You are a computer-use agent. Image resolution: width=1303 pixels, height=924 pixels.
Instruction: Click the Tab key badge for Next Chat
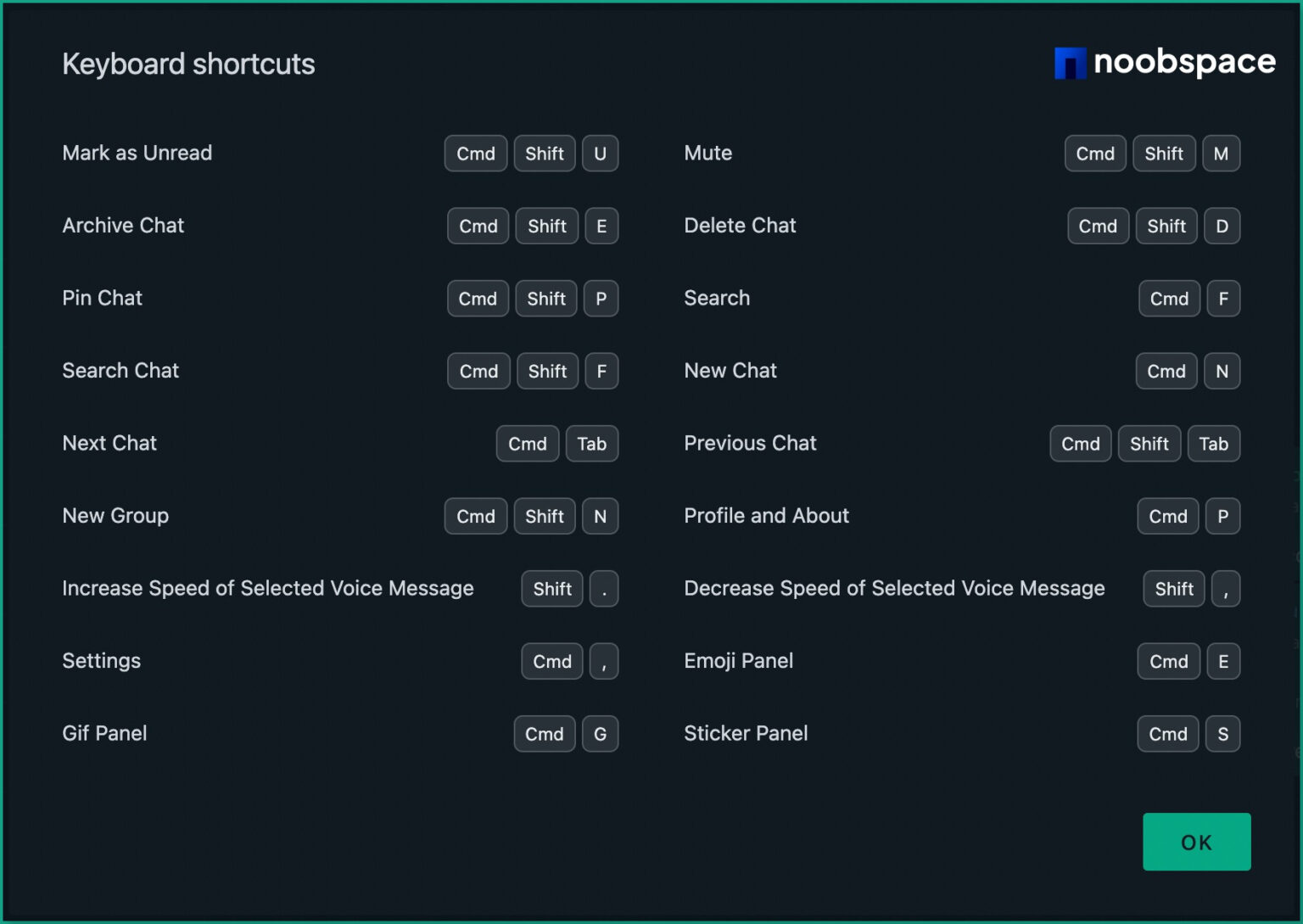coord(591,444)
